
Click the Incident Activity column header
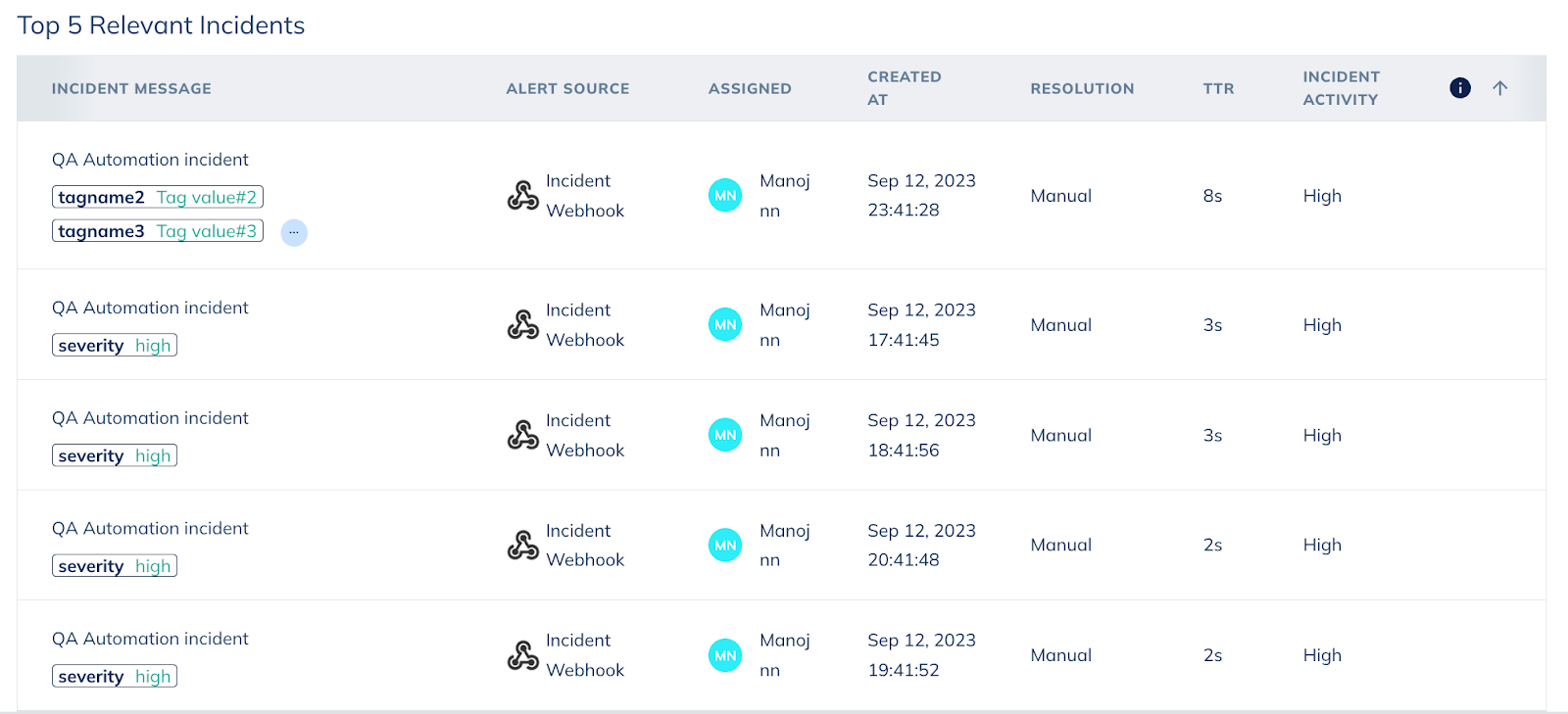(x=1341, y=88)
